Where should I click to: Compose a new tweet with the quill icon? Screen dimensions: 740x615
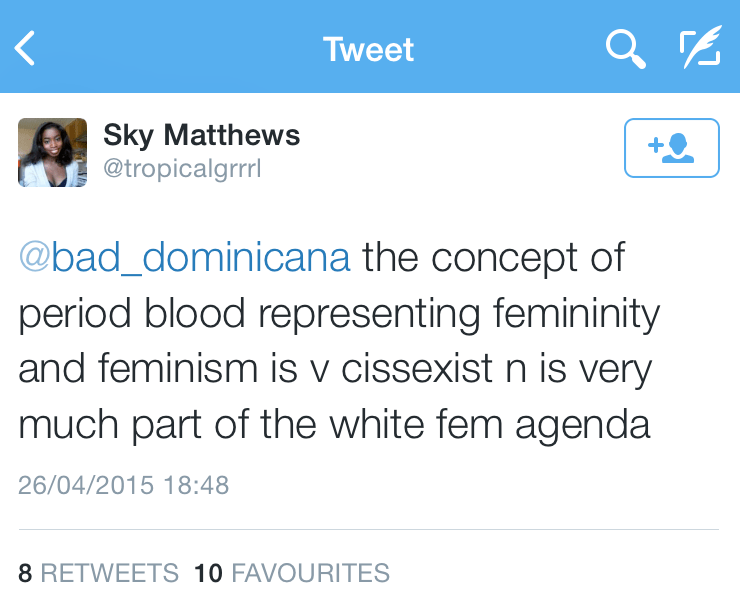699,48
